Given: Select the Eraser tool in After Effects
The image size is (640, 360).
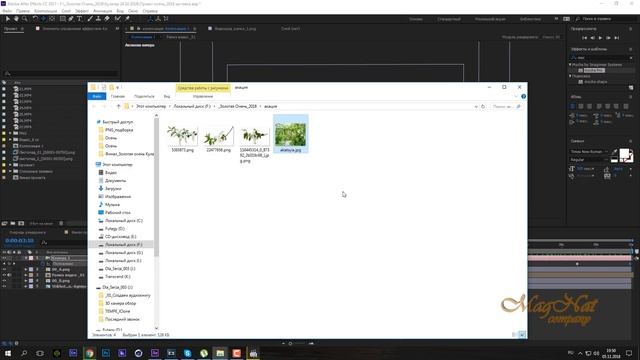Looking at the screenshot, I should pyautogui.click(x=107, y=19).
